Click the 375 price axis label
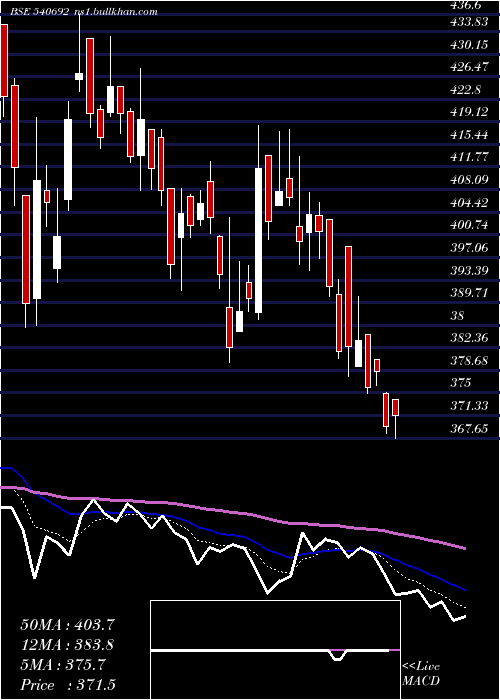 461,383
